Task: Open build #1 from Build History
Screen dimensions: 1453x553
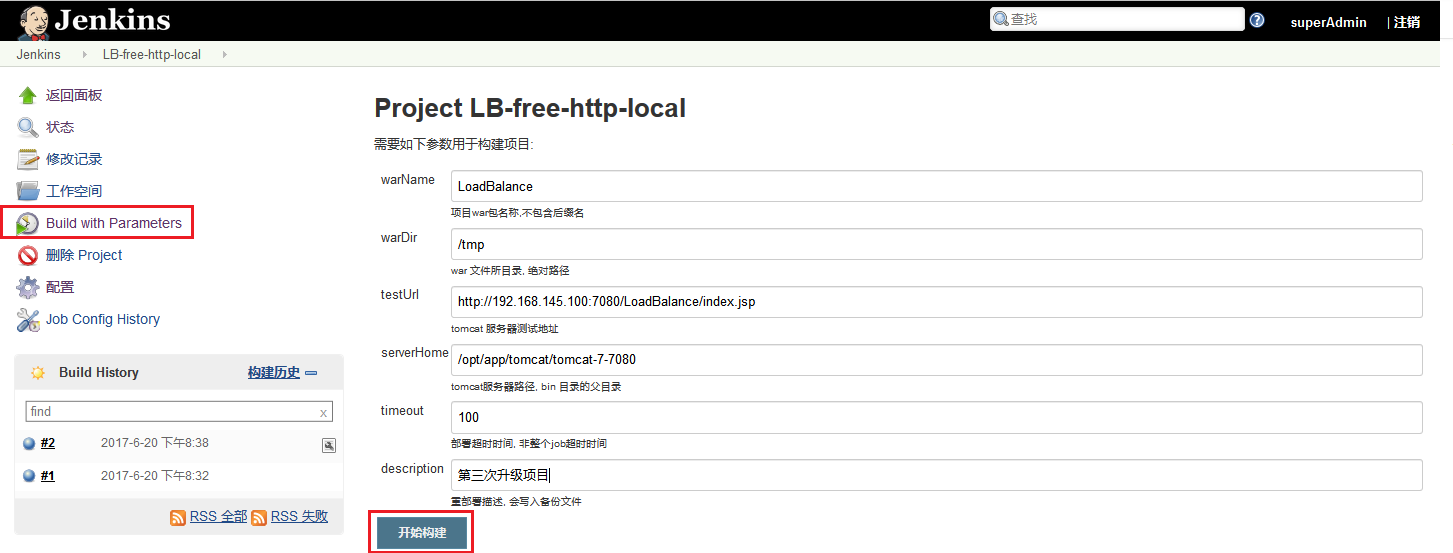Action: point(47,476)
